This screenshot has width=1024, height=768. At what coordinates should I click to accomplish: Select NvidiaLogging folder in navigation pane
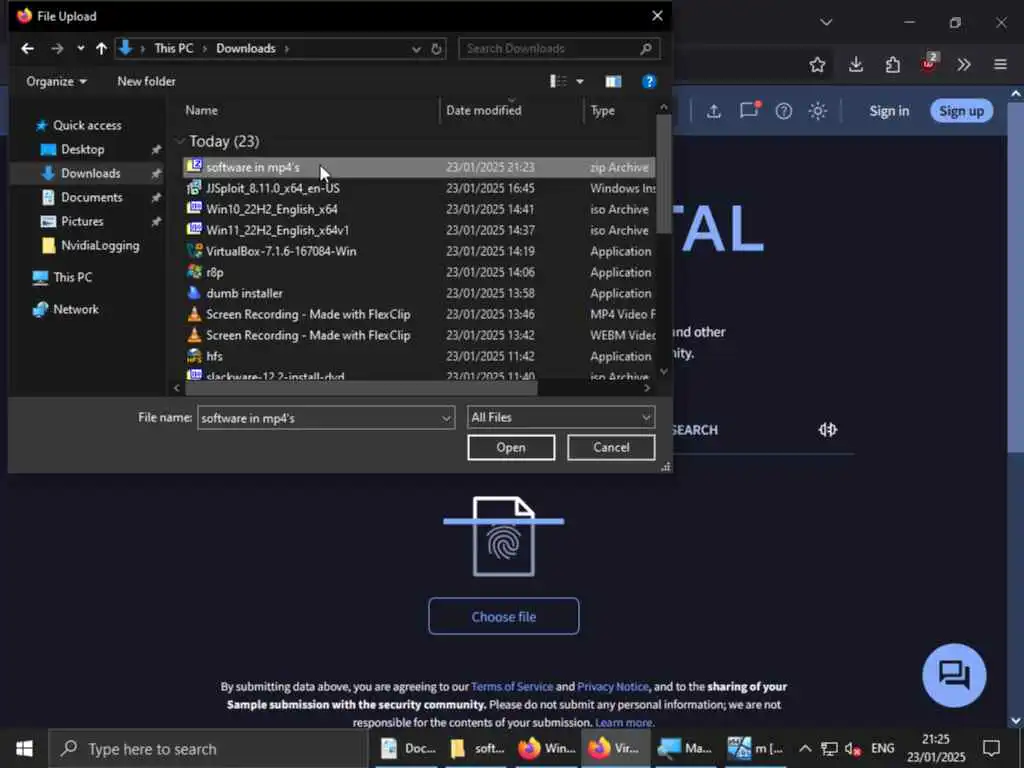pyautogui.click(x=99, y=246)
